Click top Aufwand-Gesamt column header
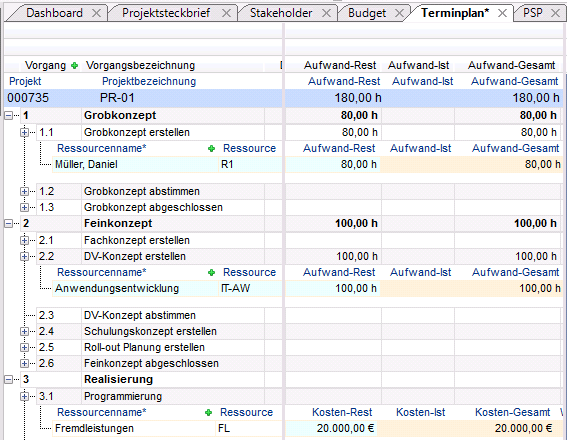 coord(511,65)
